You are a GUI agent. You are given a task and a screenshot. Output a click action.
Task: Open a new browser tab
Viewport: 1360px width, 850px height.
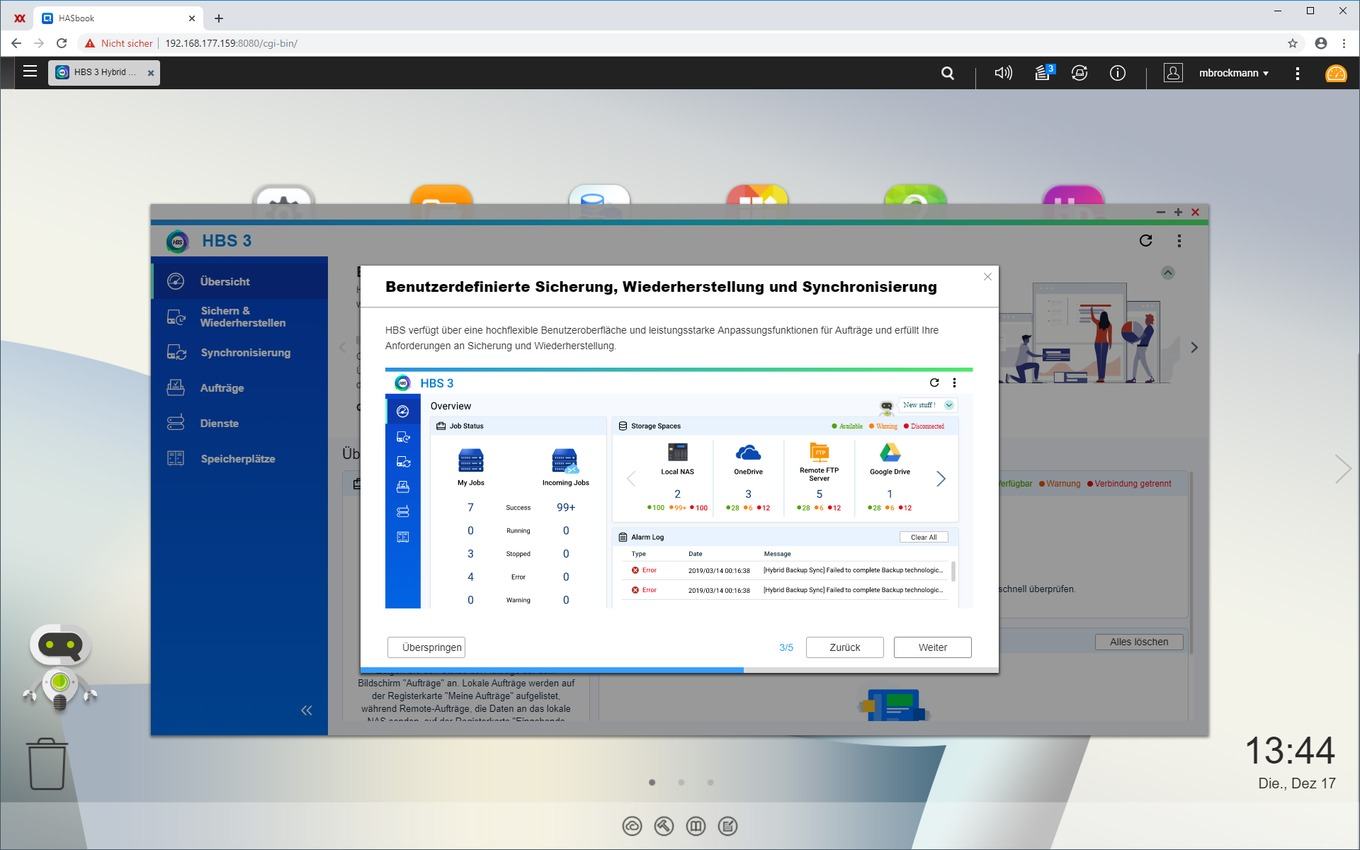[x=219, y=18]
